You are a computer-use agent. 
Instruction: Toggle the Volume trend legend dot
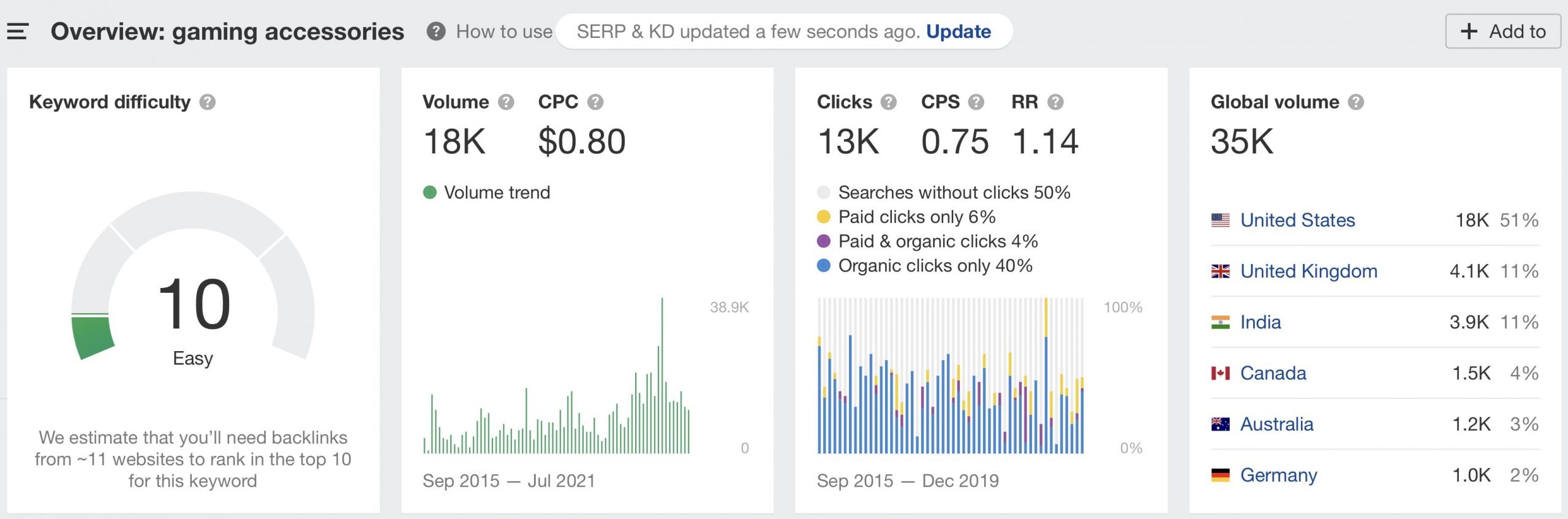(430, 192)
